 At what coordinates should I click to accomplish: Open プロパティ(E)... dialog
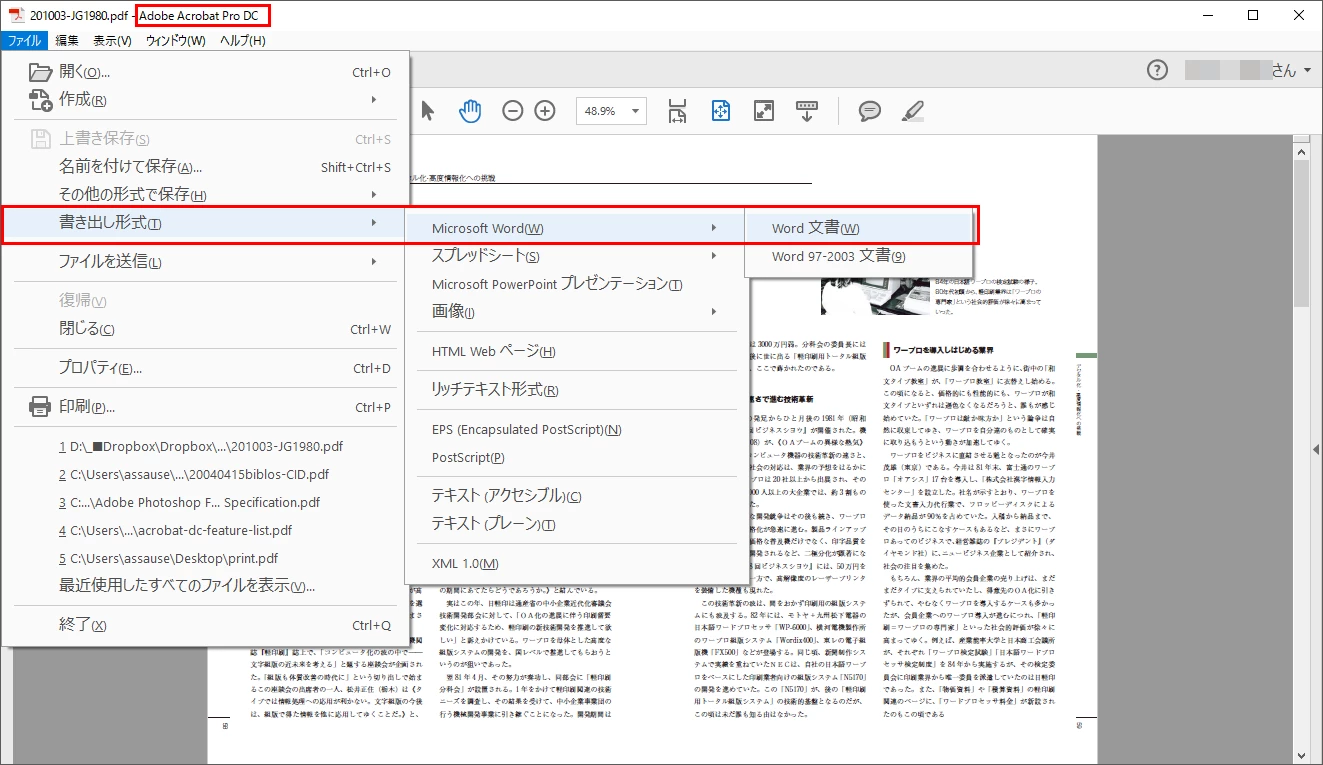point(205,368)
